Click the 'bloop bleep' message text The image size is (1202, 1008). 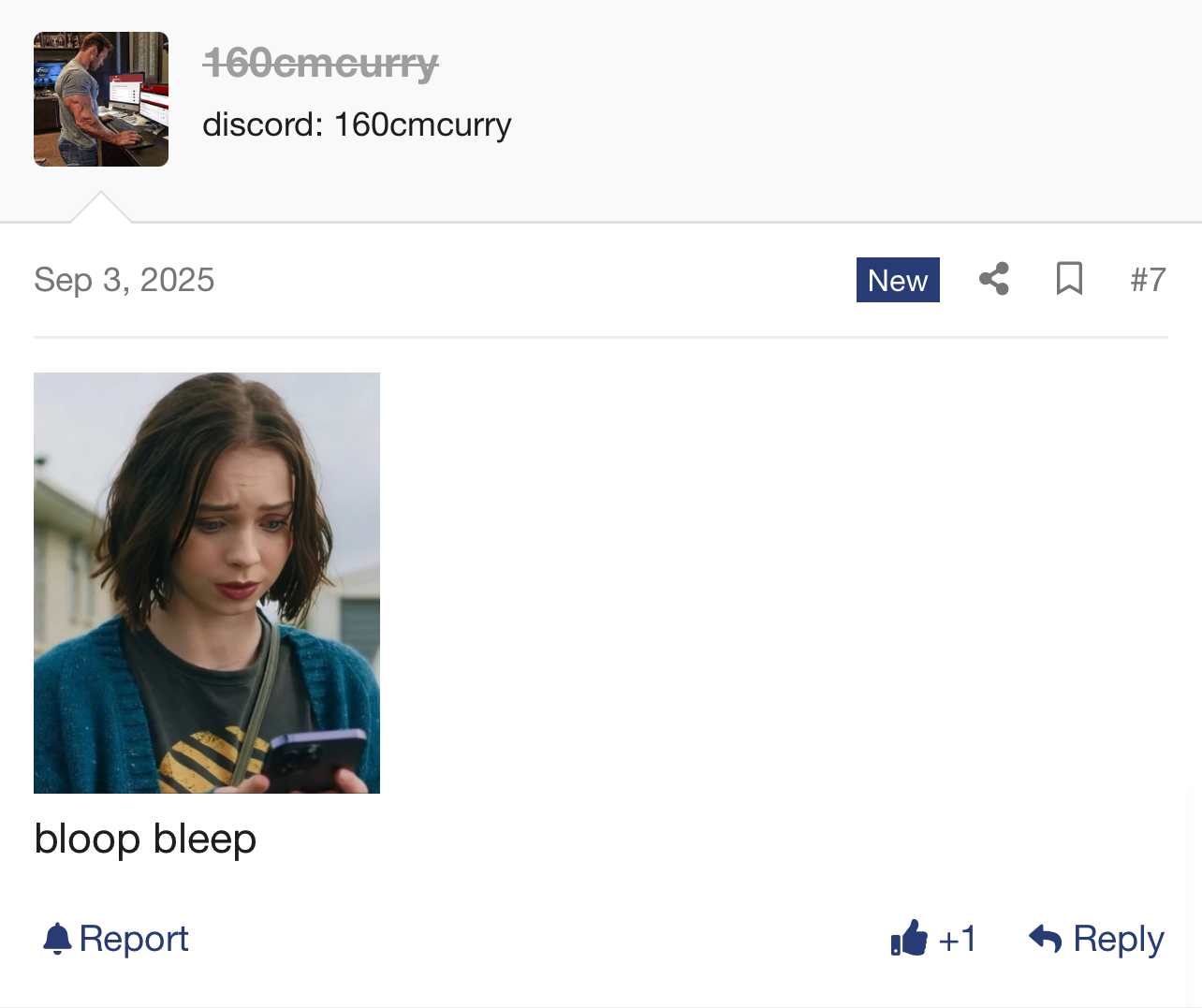click(145, 839)
